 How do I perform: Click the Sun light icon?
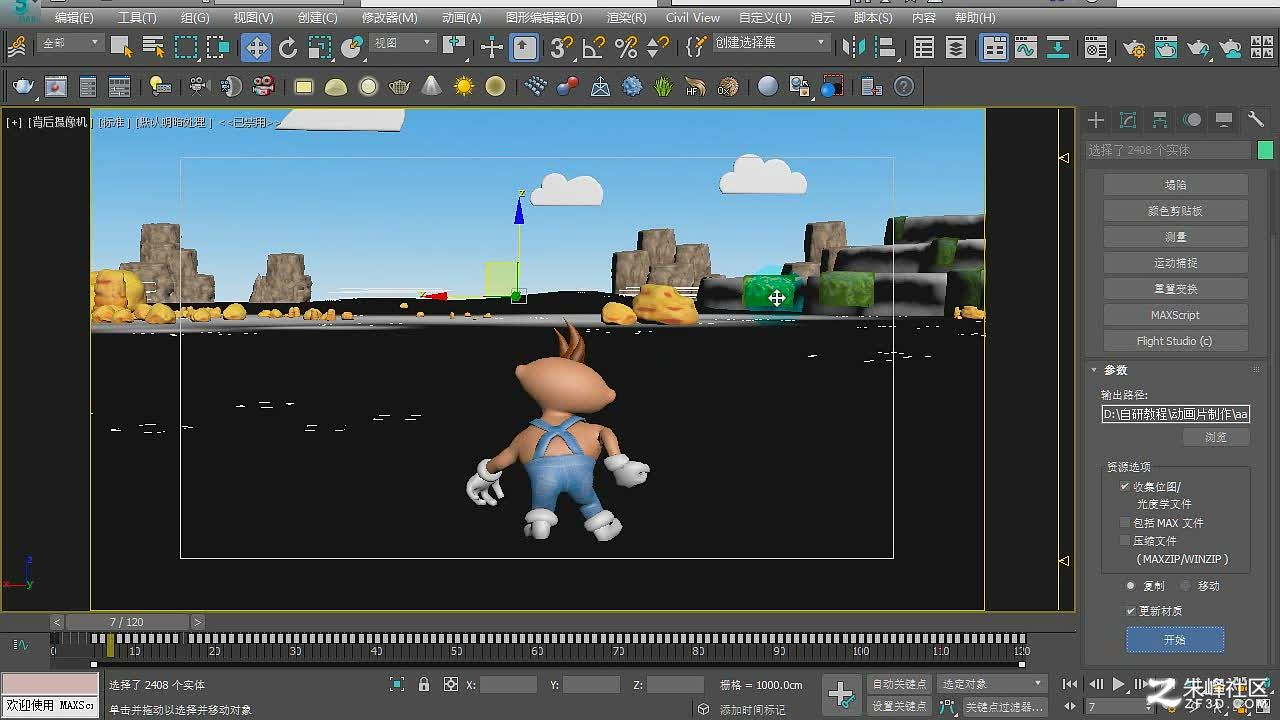click(x=463, y=87)
